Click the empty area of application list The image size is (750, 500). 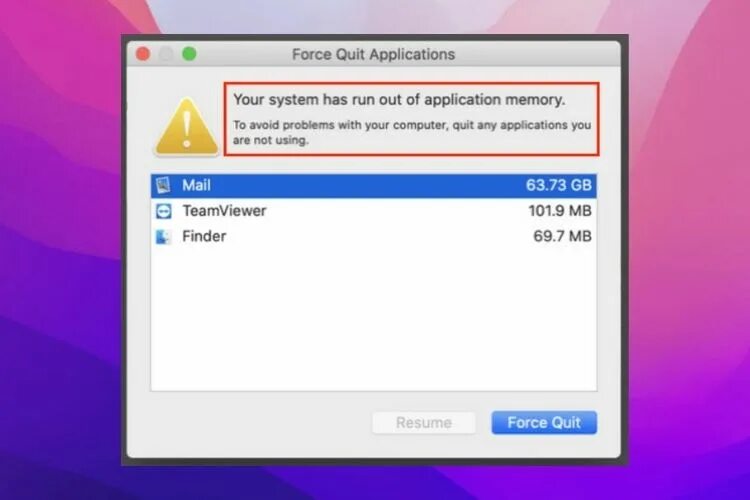click(x=374, y=320)
